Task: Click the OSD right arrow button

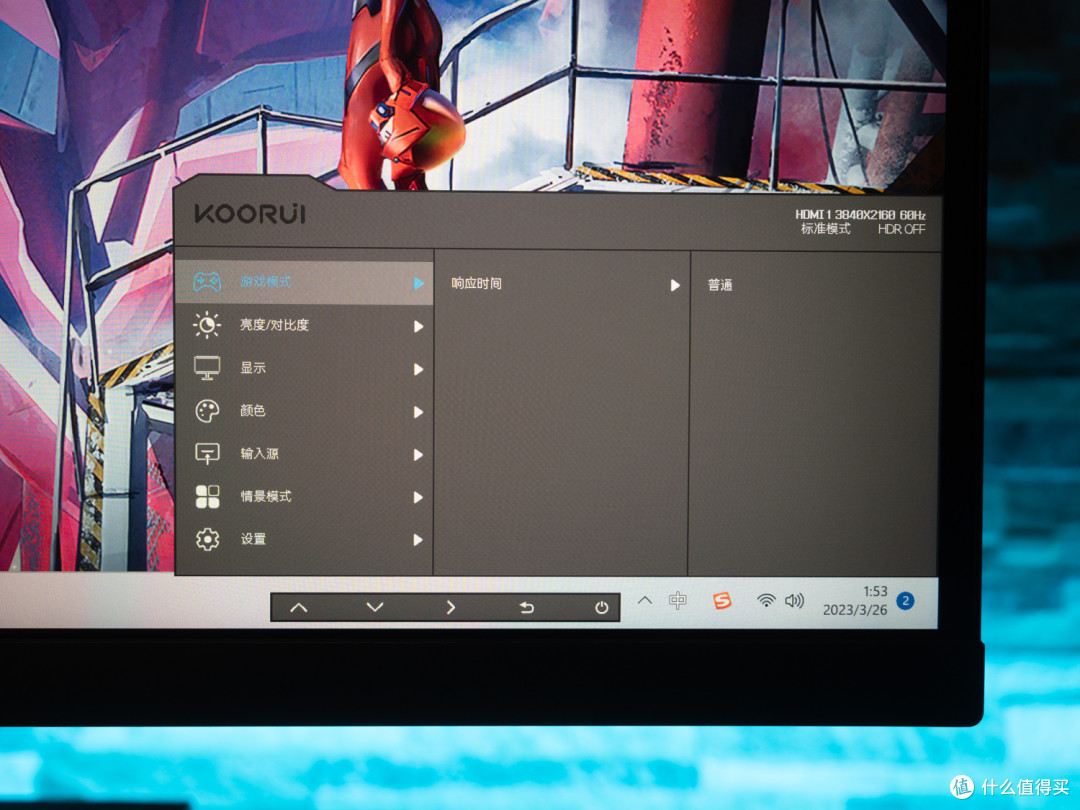Action: click(x=450, y=608)
